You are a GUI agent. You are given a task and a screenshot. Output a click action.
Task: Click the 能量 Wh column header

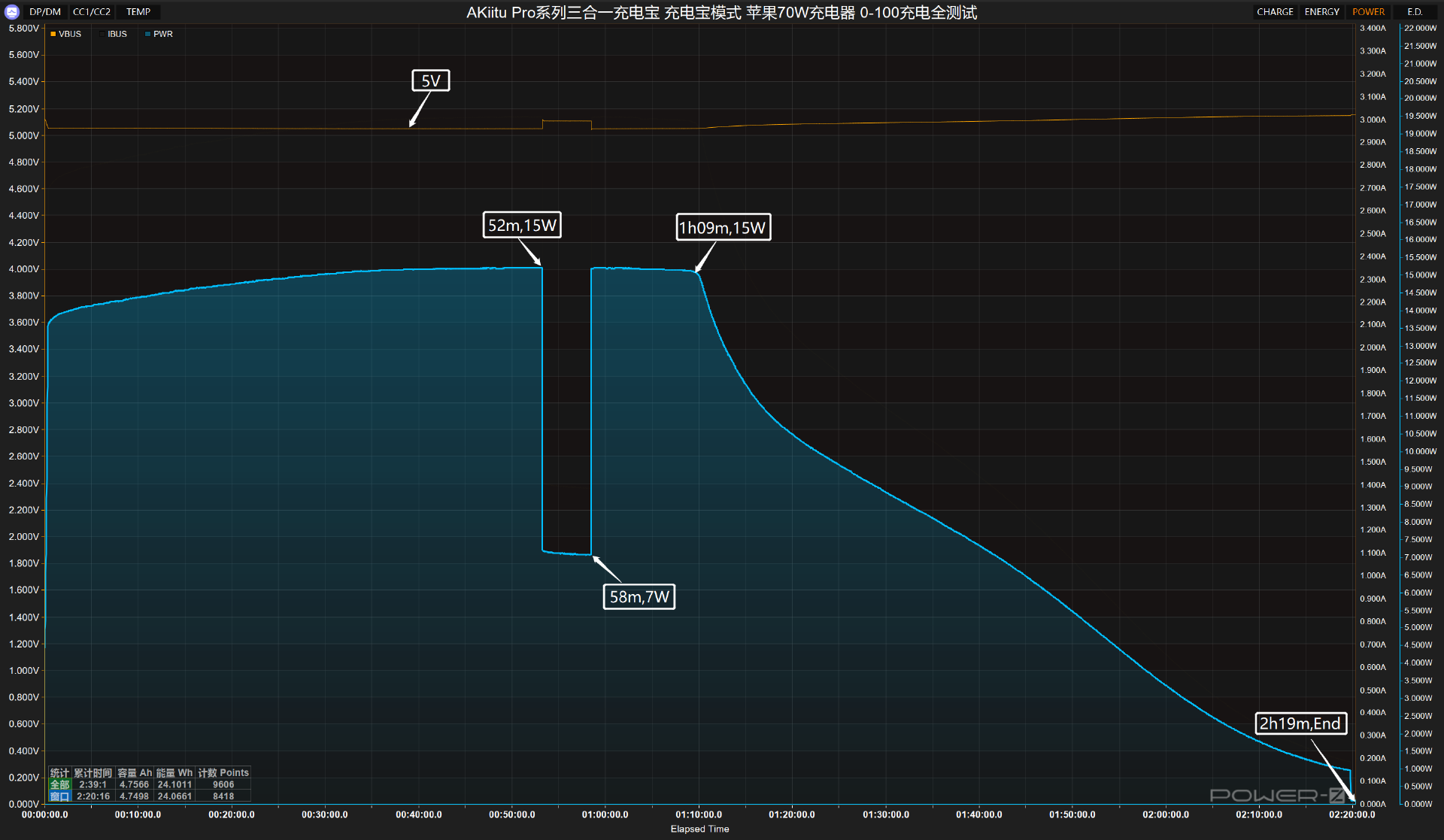[x=174, y=773]
